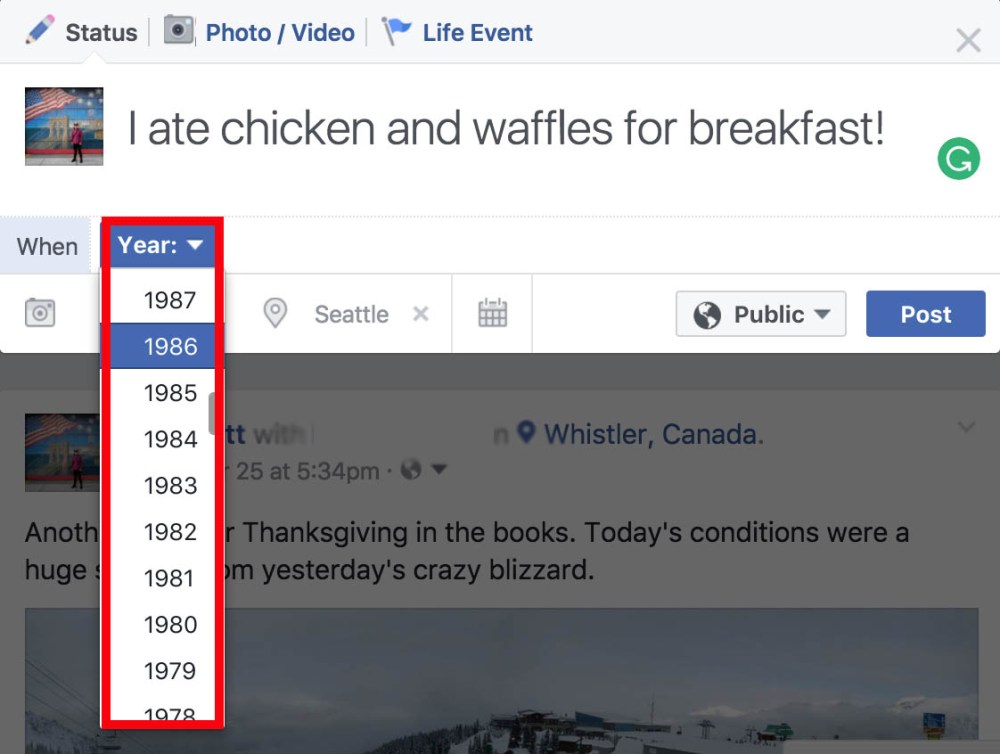Click the camera Photo / Video icon
Image resolution: width=1000 pixels, height=754 pixels.
point(179,32)
